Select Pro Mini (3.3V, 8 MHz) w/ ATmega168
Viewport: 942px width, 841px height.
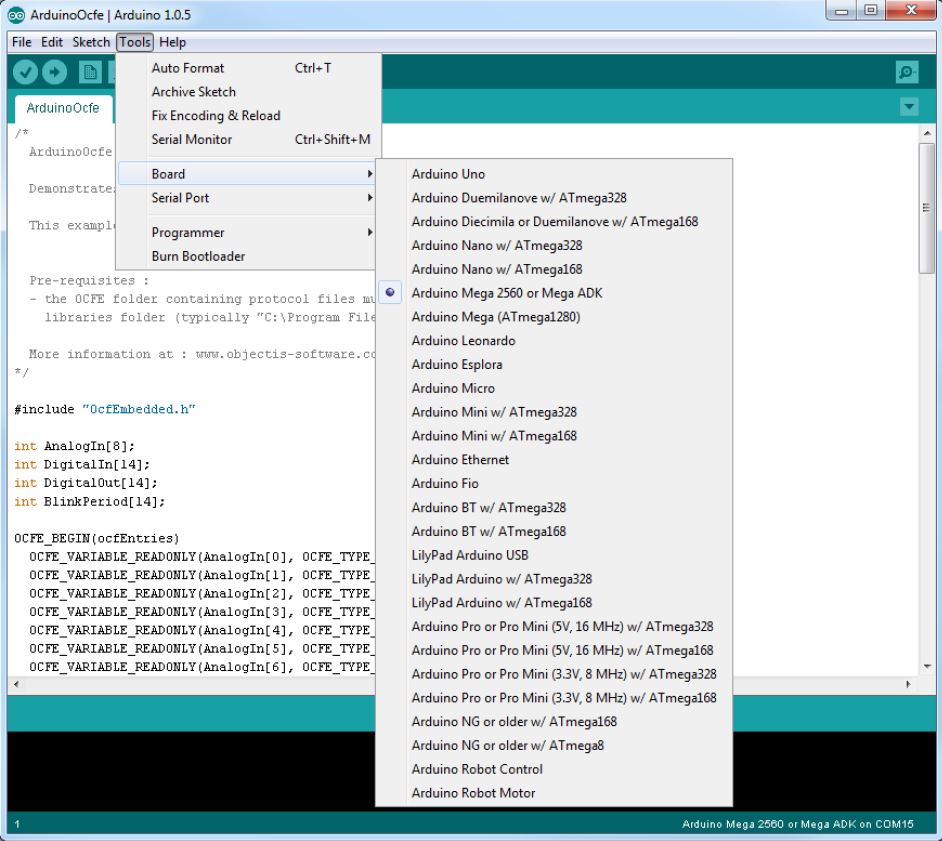point(553,698)
